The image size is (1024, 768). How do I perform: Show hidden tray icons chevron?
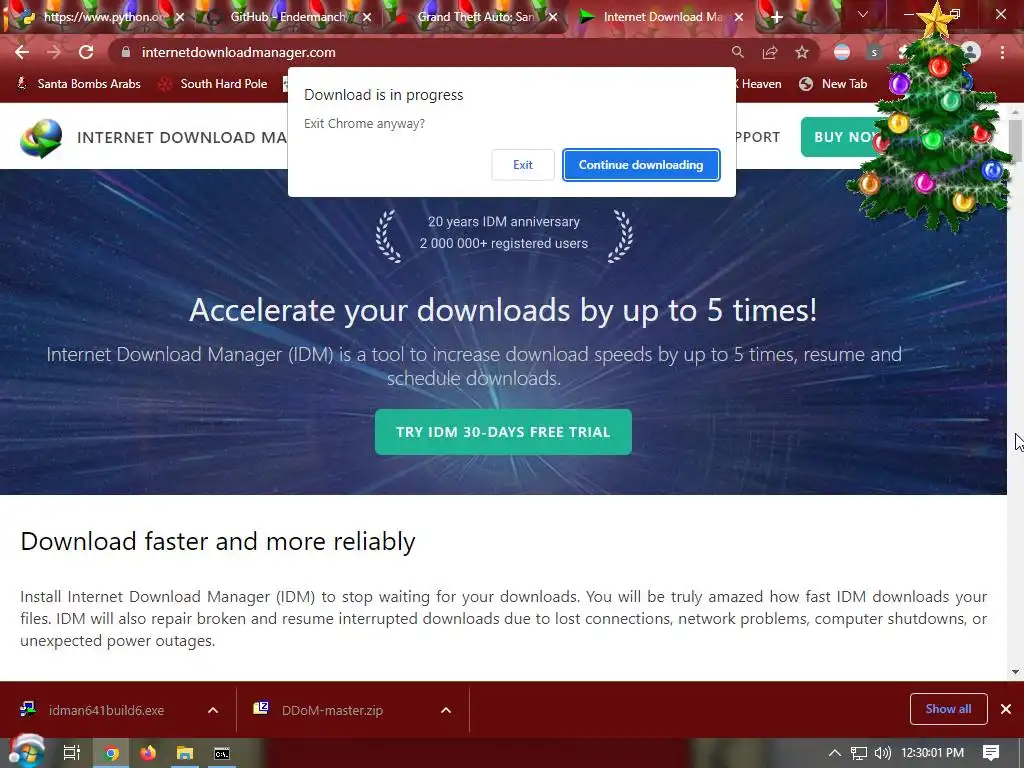pyautogui.click(x=835, y=753)
